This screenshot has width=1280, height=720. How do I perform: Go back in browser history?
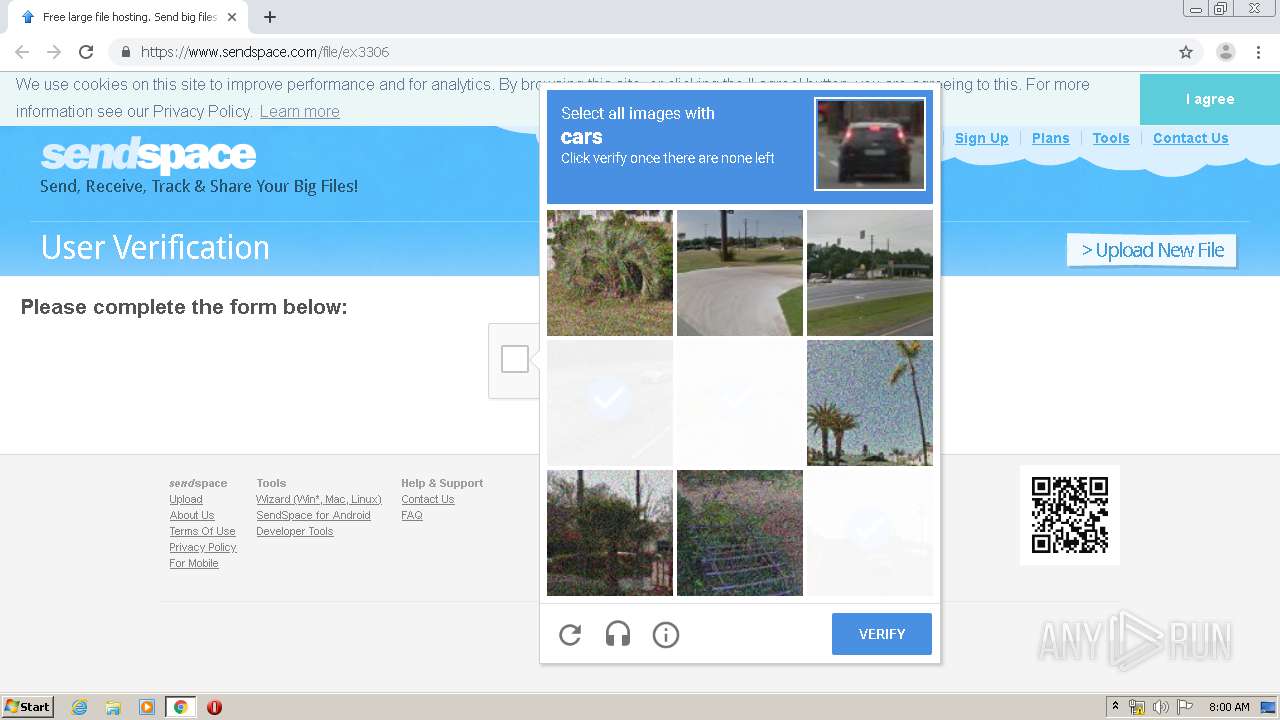pos(22,52)
